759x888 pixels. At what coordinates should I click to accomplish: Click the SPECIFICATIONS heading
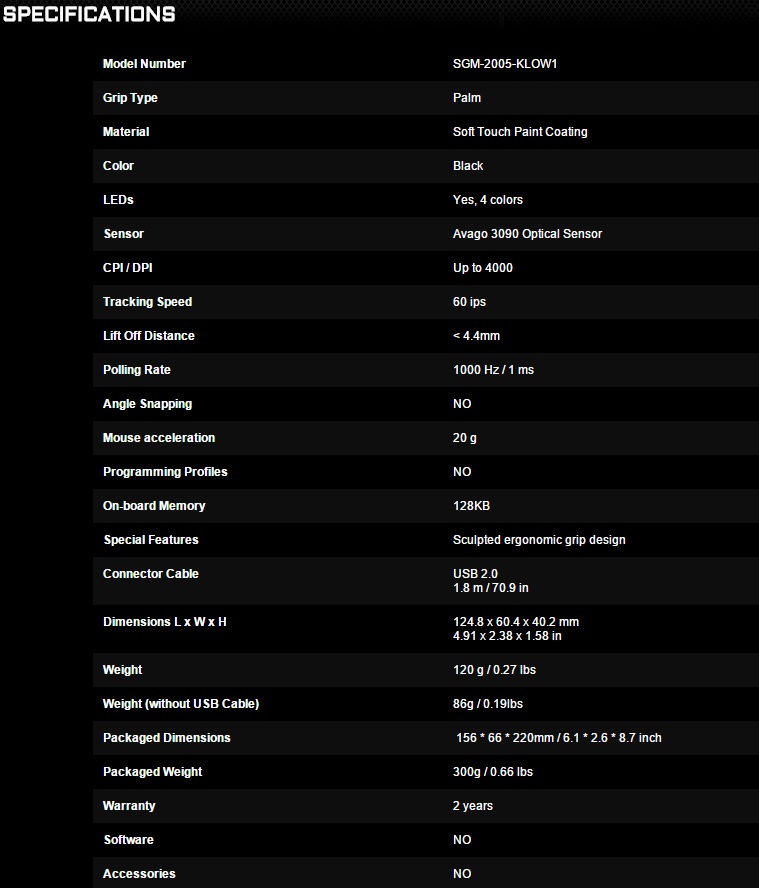[89, 14]
